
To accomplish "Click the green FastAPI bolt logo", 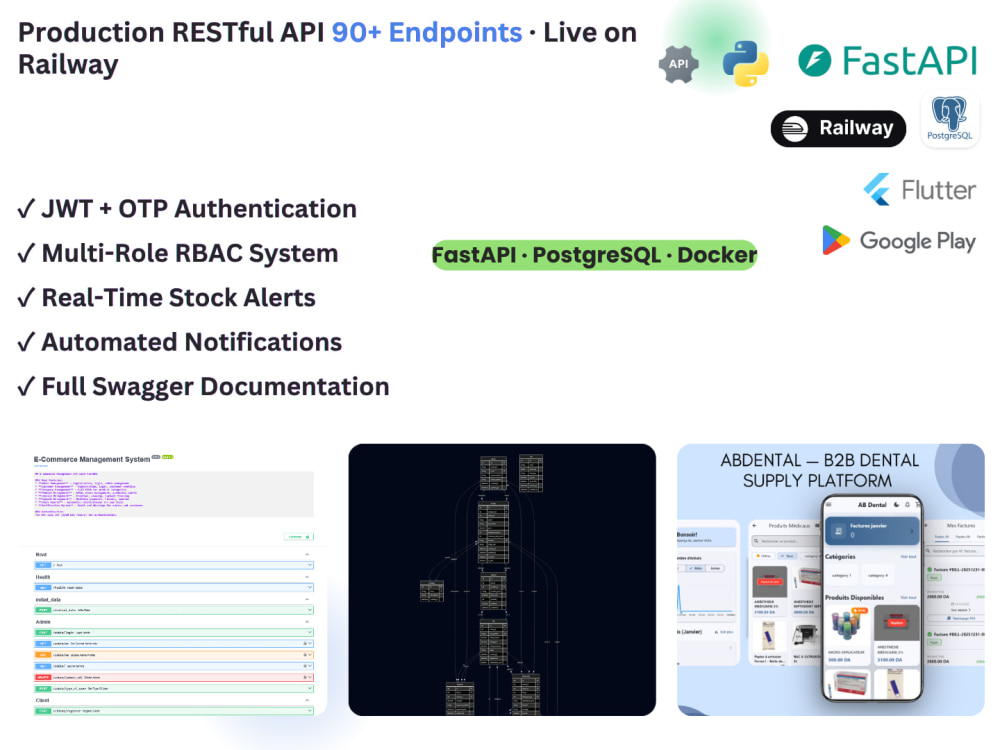I will (x=814, y=61).
